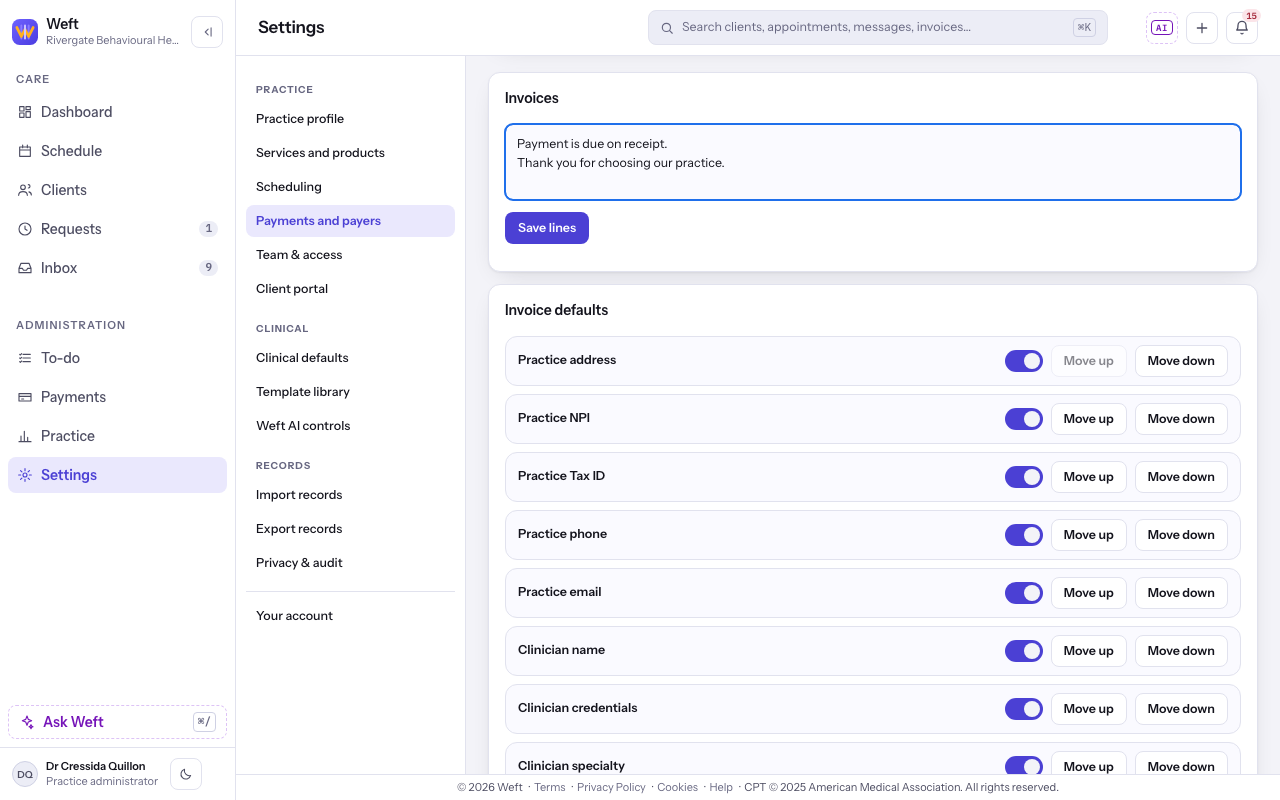
Task: Toggle the Practice email switch
Action: [1024, 593]
